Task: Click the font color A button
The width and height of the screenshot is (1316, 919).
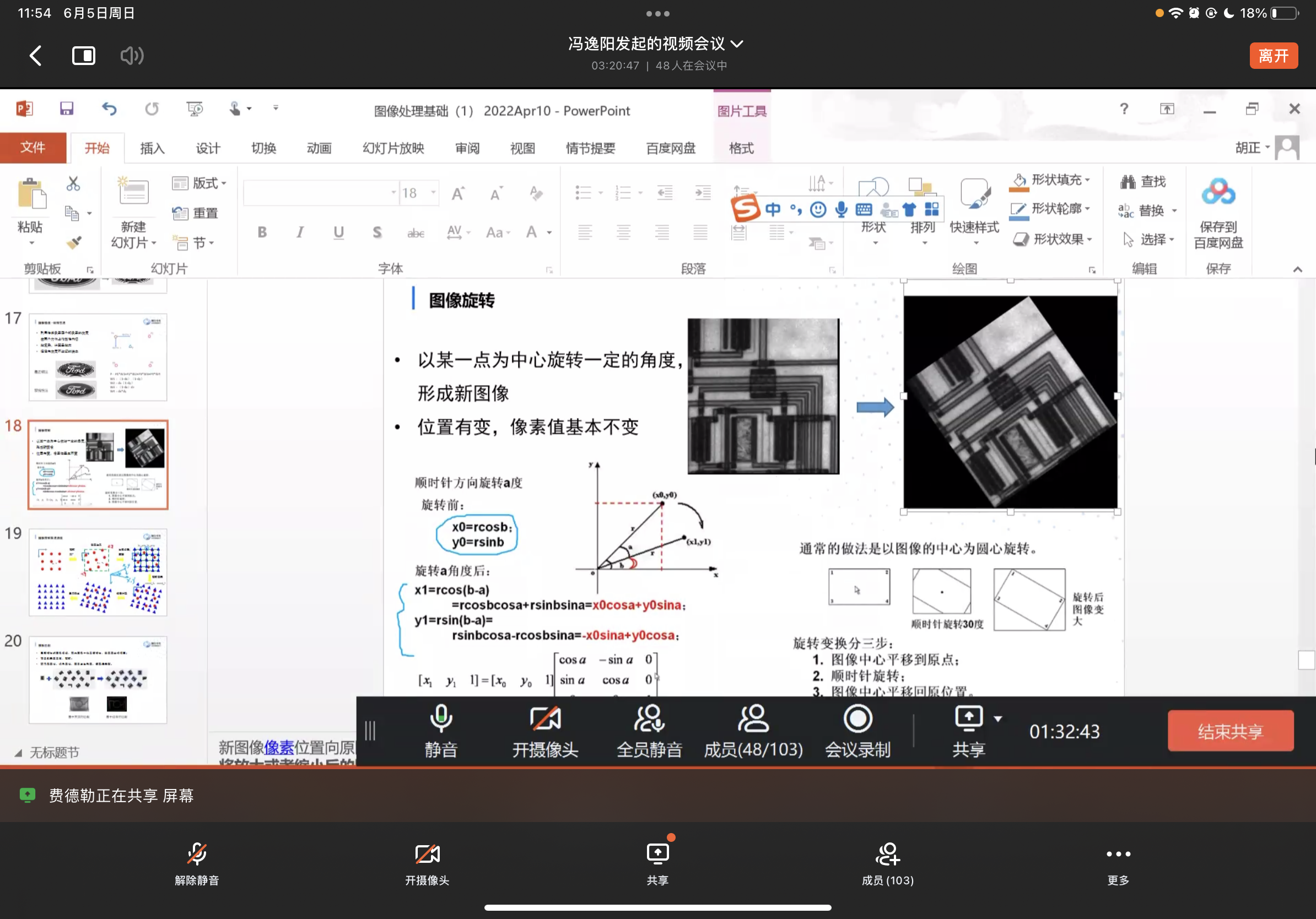Action: pos(531,232)
